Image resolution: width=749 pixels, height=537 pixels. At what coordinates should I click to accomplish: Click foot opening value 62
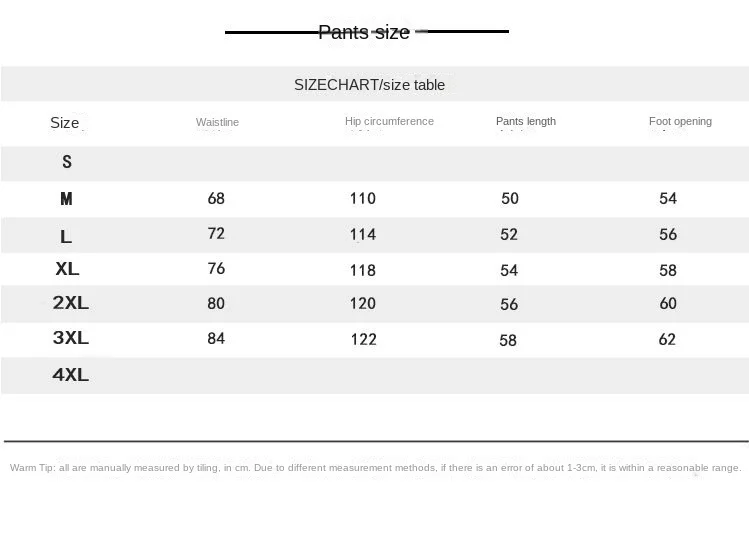(x=667, y=339)
